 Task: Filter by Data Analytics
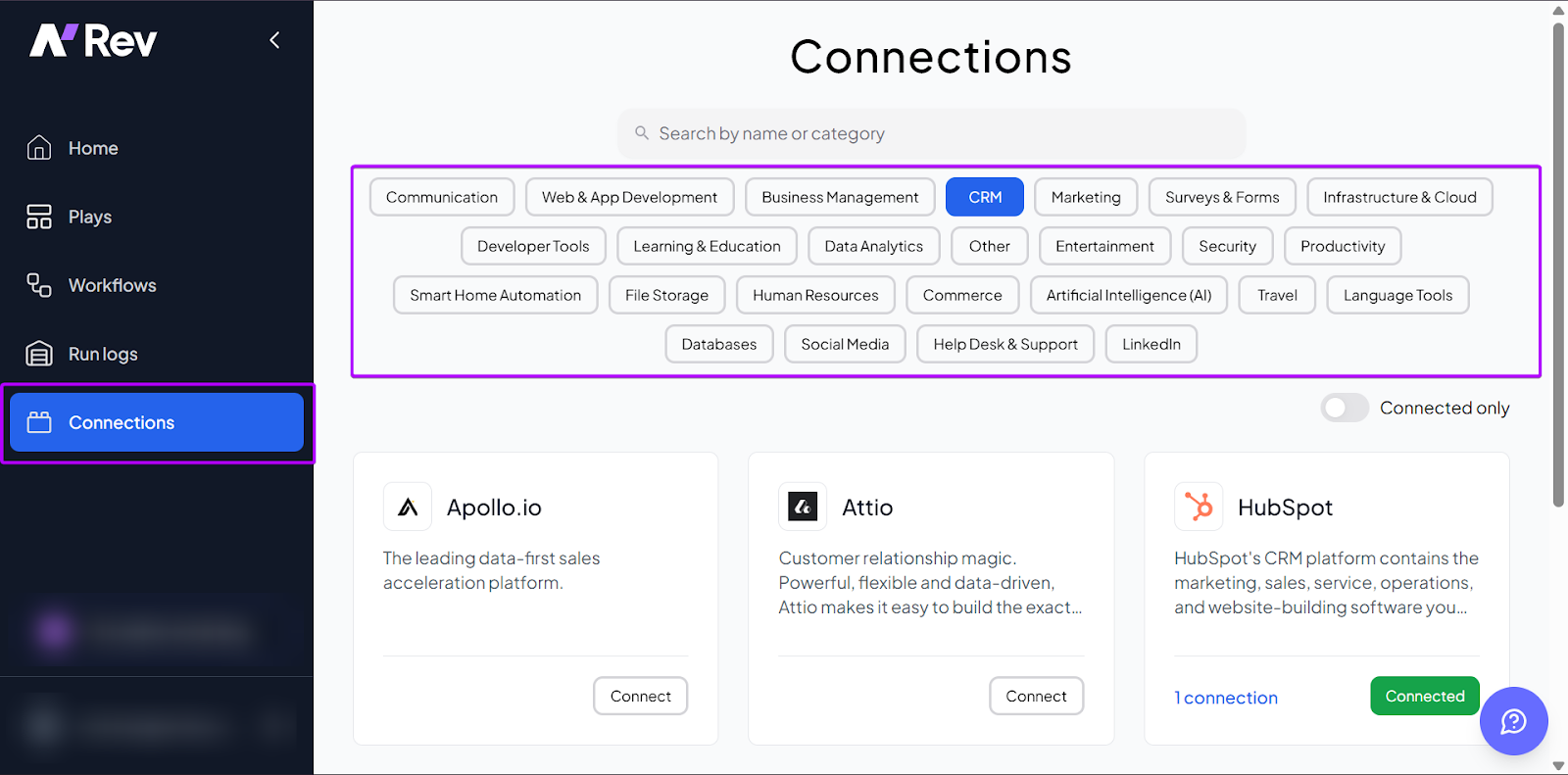874,246
